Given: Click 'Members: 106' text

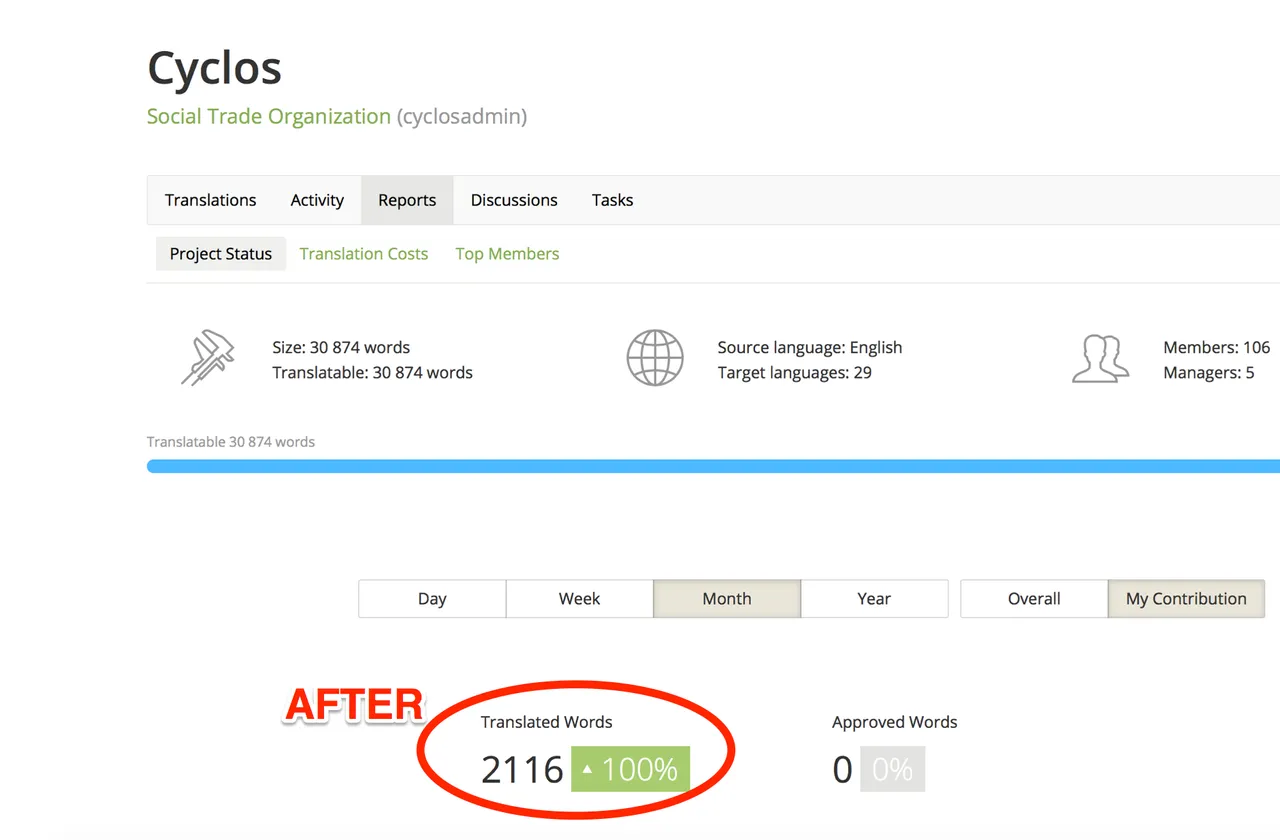Looking at the screenshot, I should 1216,347.
